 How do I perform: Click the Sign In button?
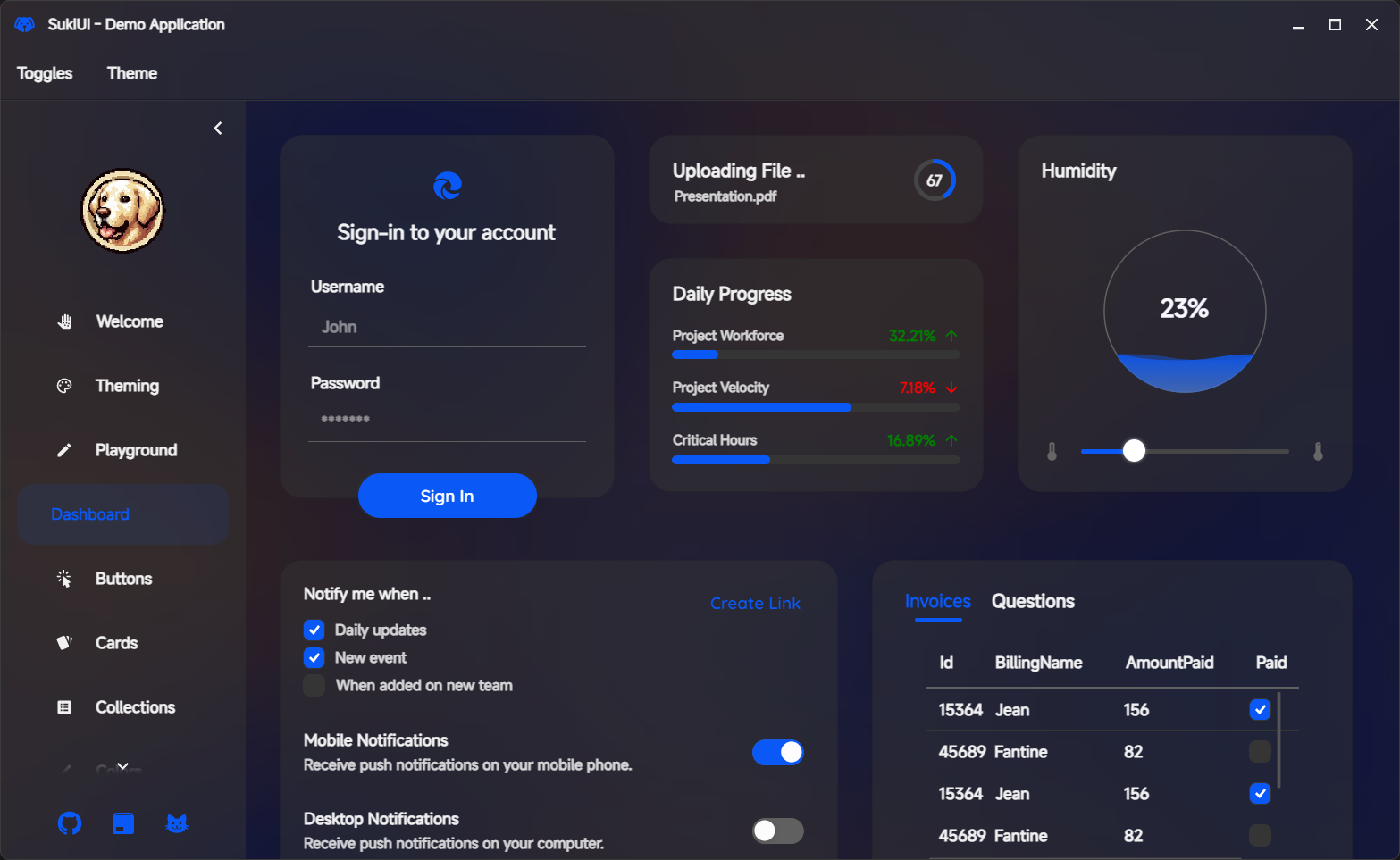tap(448, 496)
